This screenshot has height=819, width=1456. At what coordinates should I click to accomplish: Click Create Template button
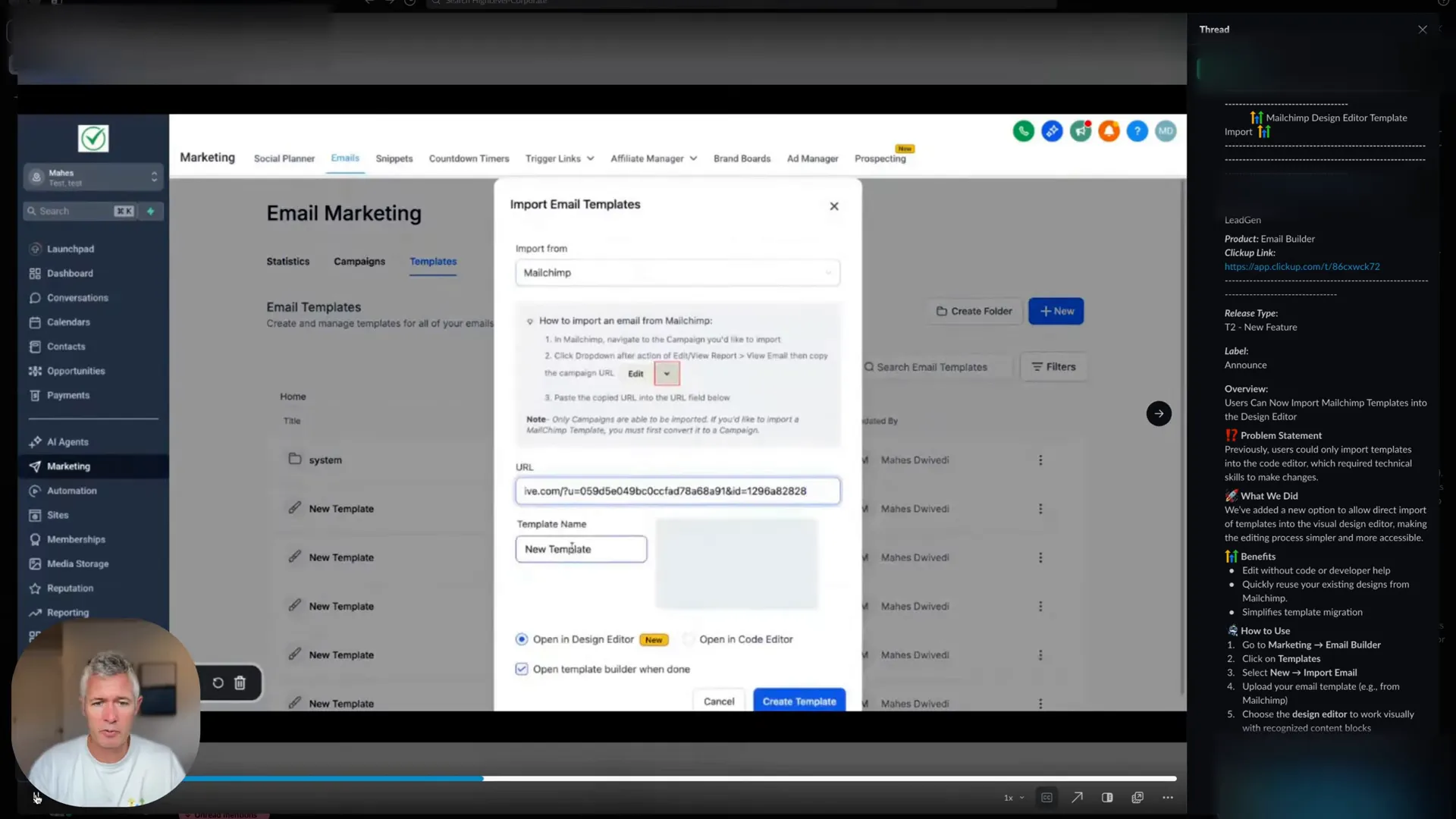coord(799,701)
